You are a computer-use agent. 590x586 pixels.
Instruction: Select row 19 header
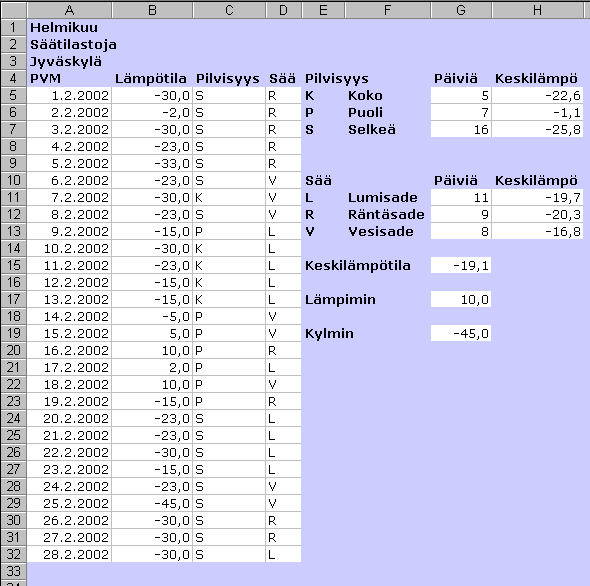pos(14,333)
